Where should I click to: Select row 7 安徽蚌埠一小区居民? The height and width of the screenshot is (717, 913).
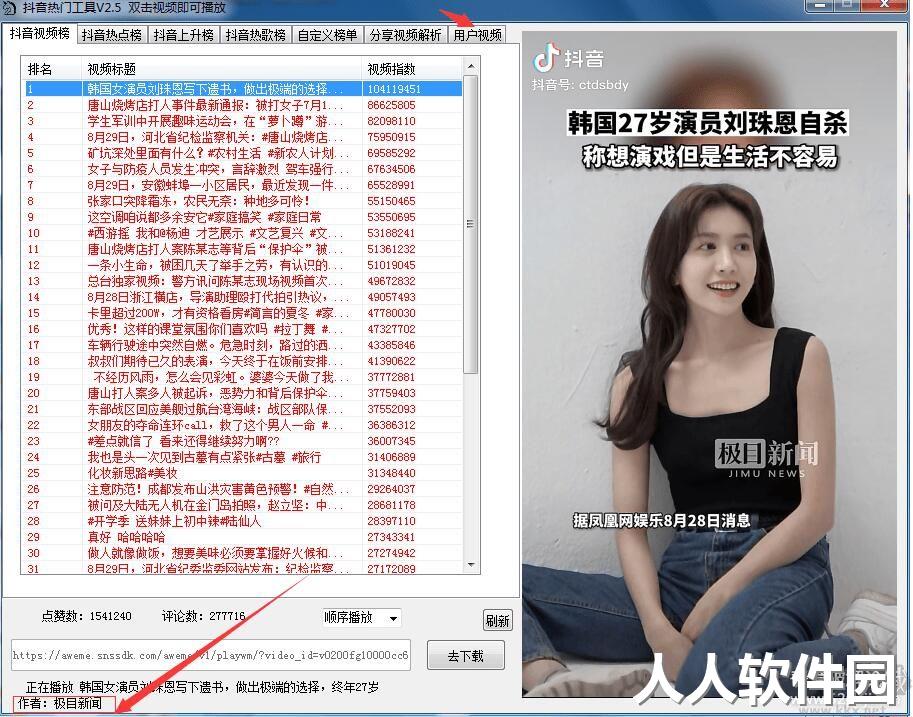[x=243, y=185]
